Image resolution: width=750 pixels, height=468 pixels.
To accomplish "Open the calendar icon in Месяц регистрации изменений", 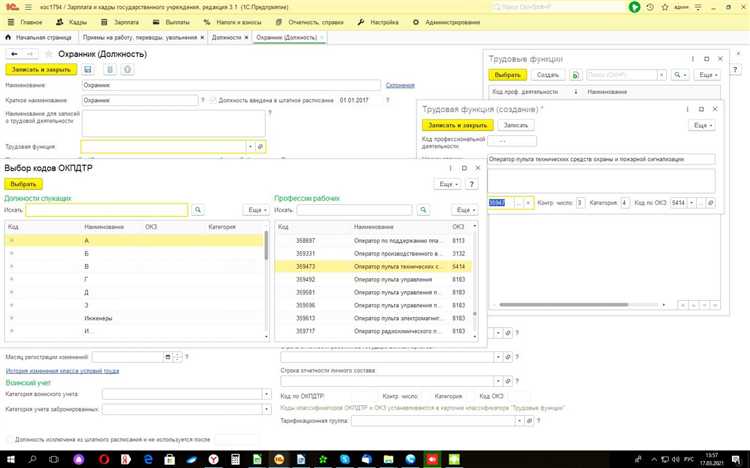I will pyautogui.click(x=167, y=357).
